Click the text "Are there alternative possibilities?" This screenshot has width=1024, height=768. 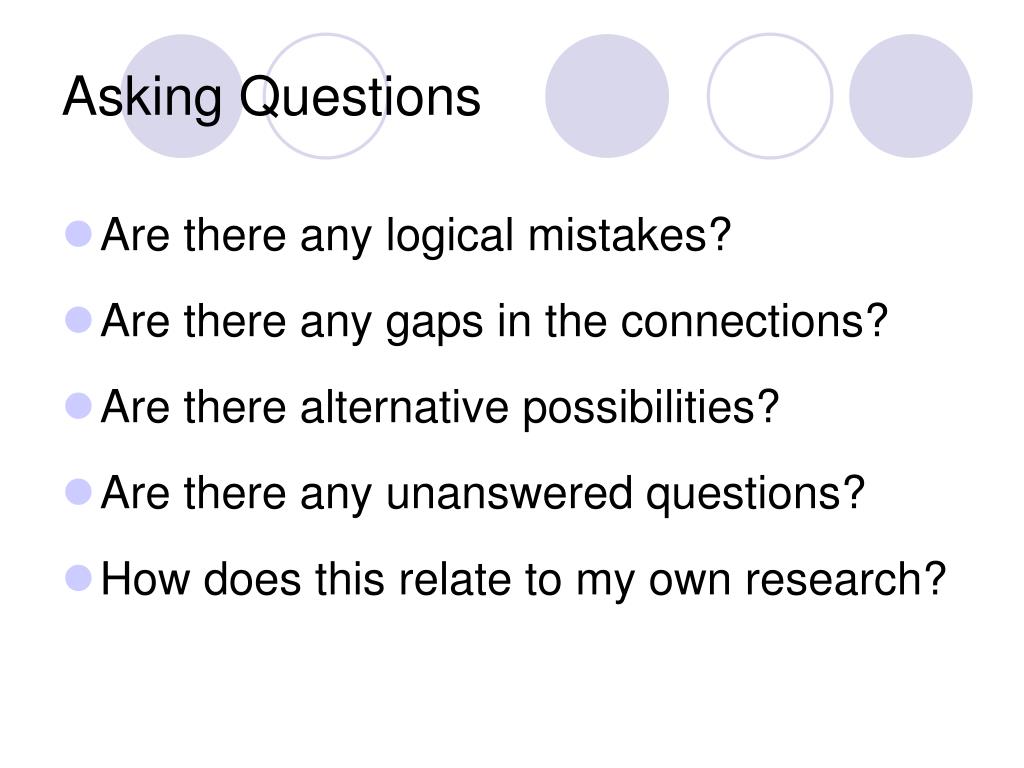440,408
